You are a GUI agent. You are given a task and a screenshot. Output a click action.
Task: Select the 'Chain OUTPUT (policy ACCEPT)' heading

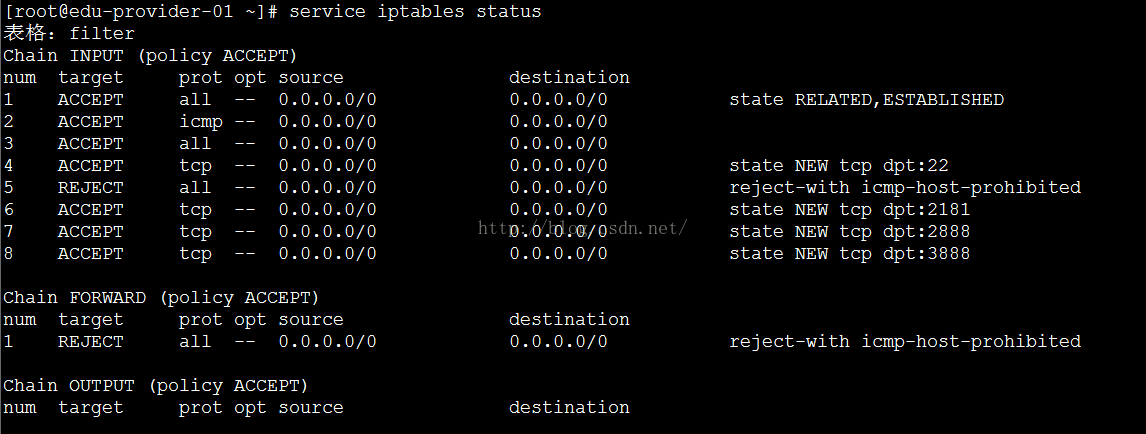click(x=155, y=386)
